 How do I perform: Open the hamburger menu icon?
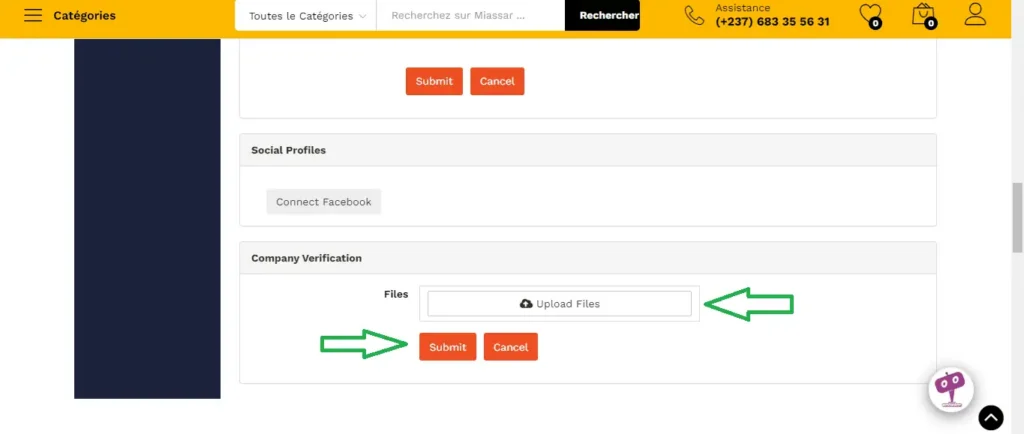[x=33, y=16]
